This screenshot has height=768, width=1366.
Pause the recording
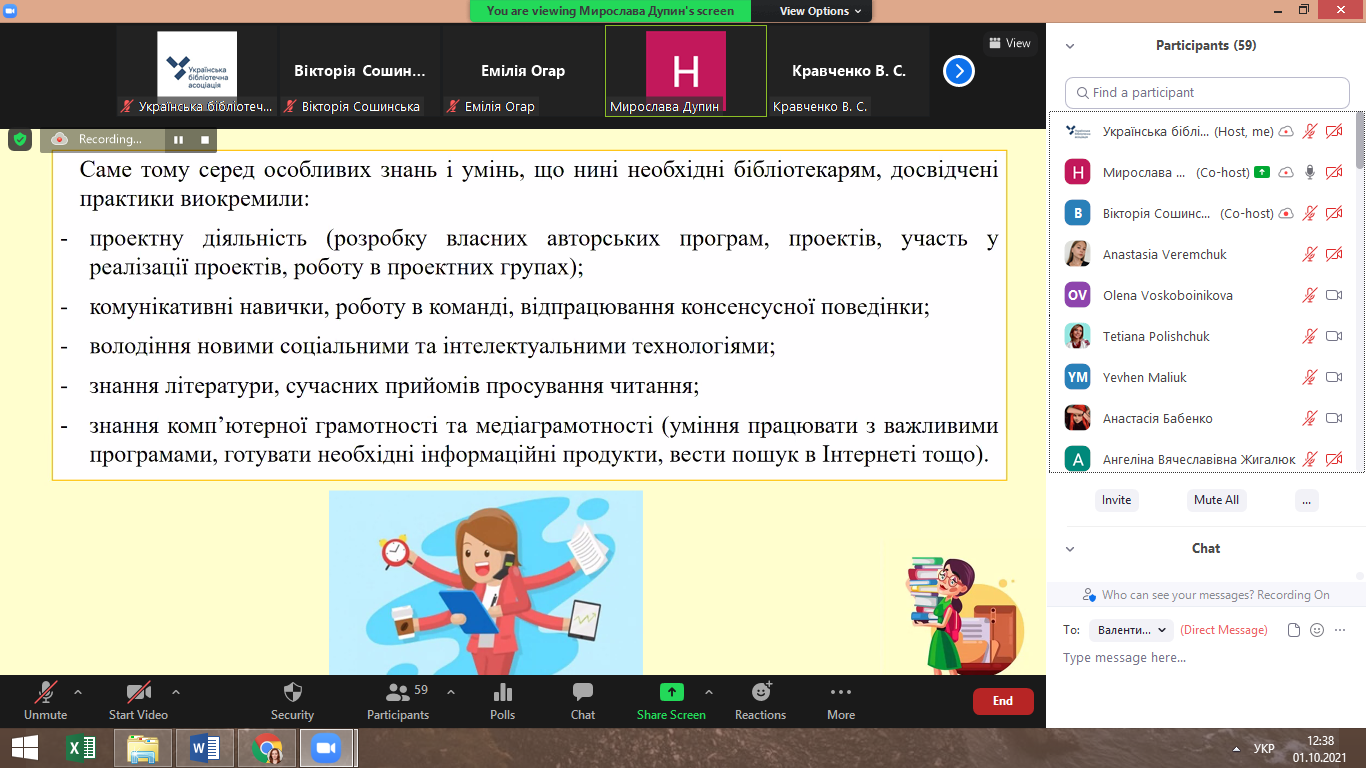click(x=179, y=140)
